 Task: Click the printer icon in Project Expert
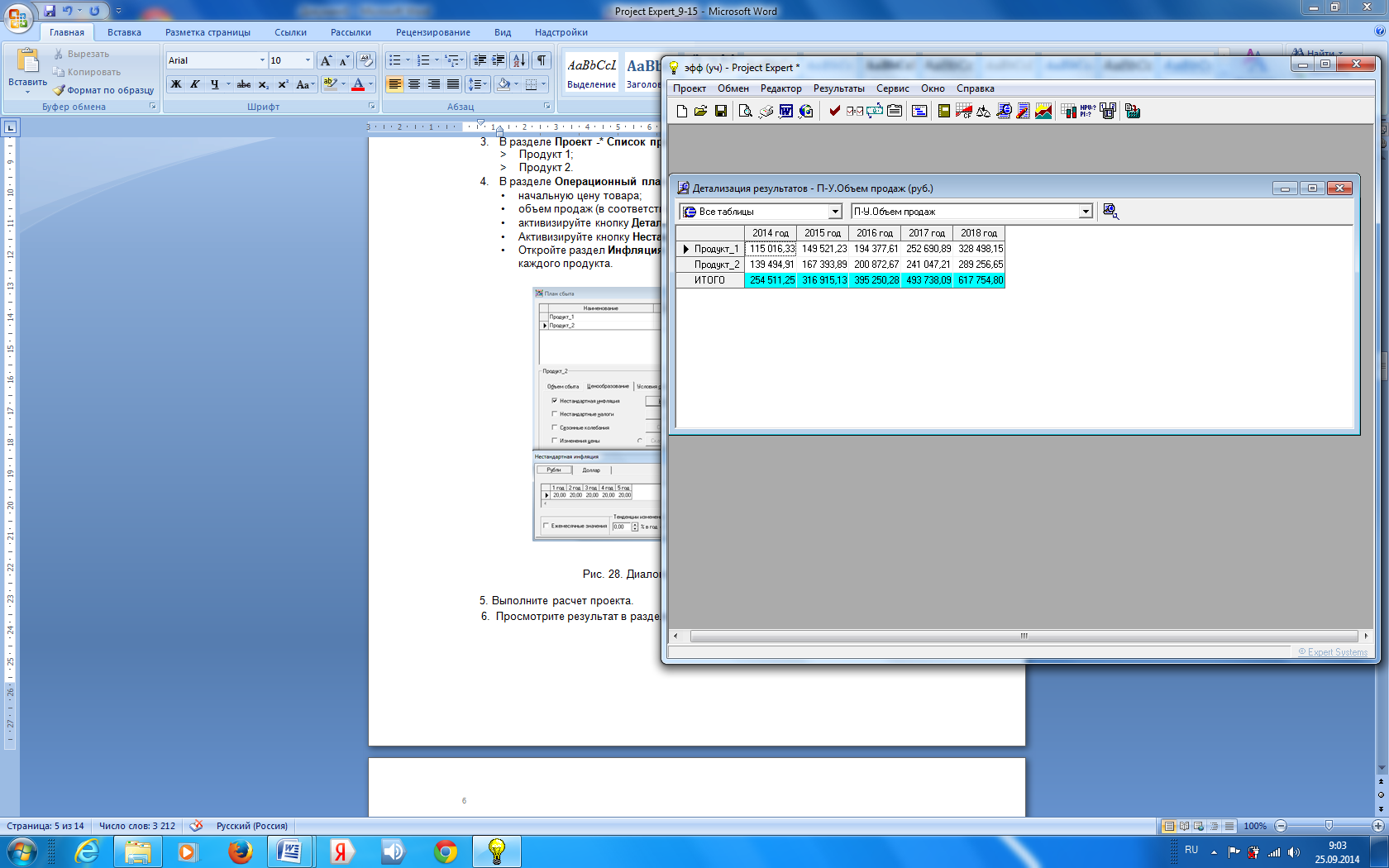[766, 111]
